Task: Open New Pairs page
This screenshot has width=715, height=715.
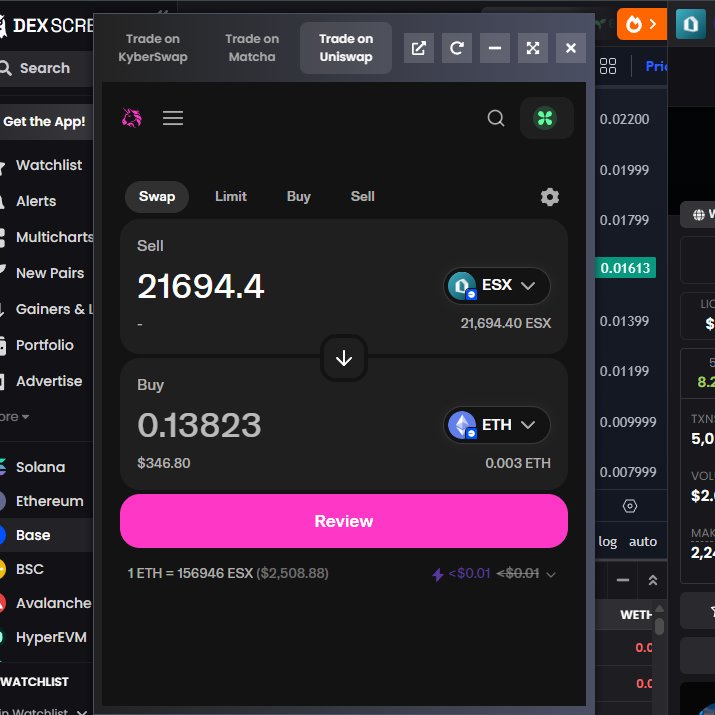Action: [47, 273]
